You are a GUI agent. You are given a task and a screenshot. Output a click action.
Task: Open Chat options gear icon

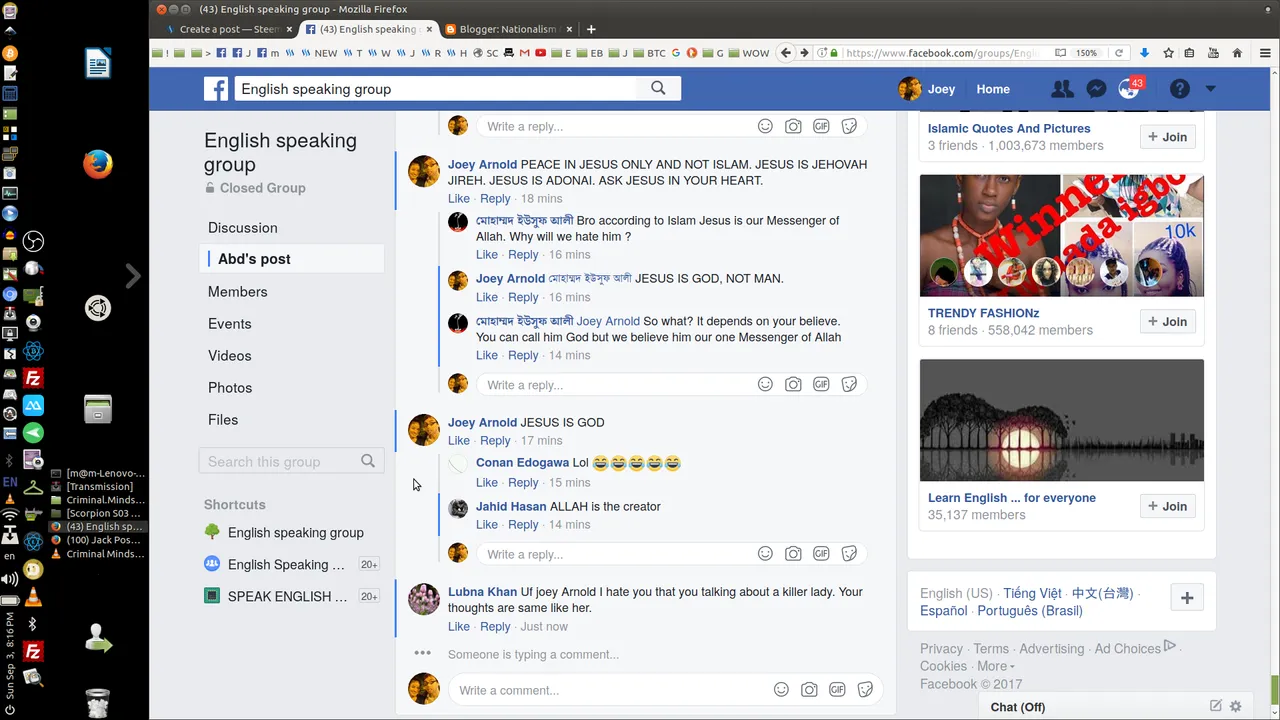[x=1236, y=706]
